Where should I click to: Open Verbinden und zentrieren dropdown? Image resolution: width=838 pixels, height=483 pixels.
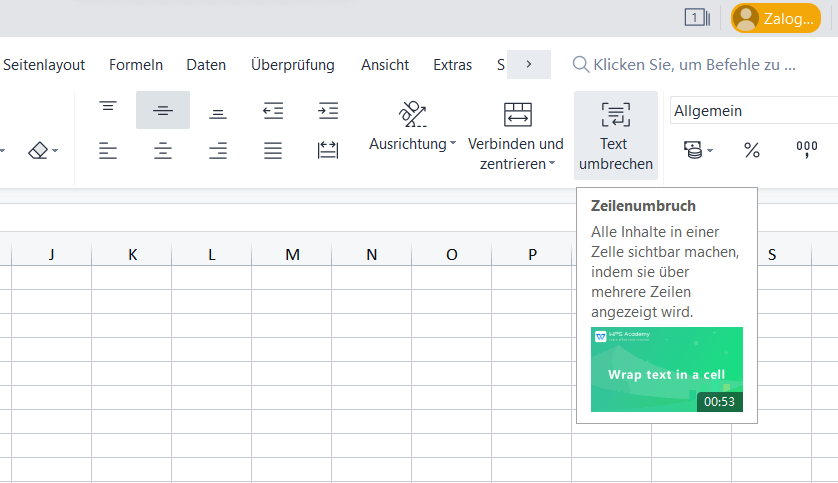coord(516,154)
